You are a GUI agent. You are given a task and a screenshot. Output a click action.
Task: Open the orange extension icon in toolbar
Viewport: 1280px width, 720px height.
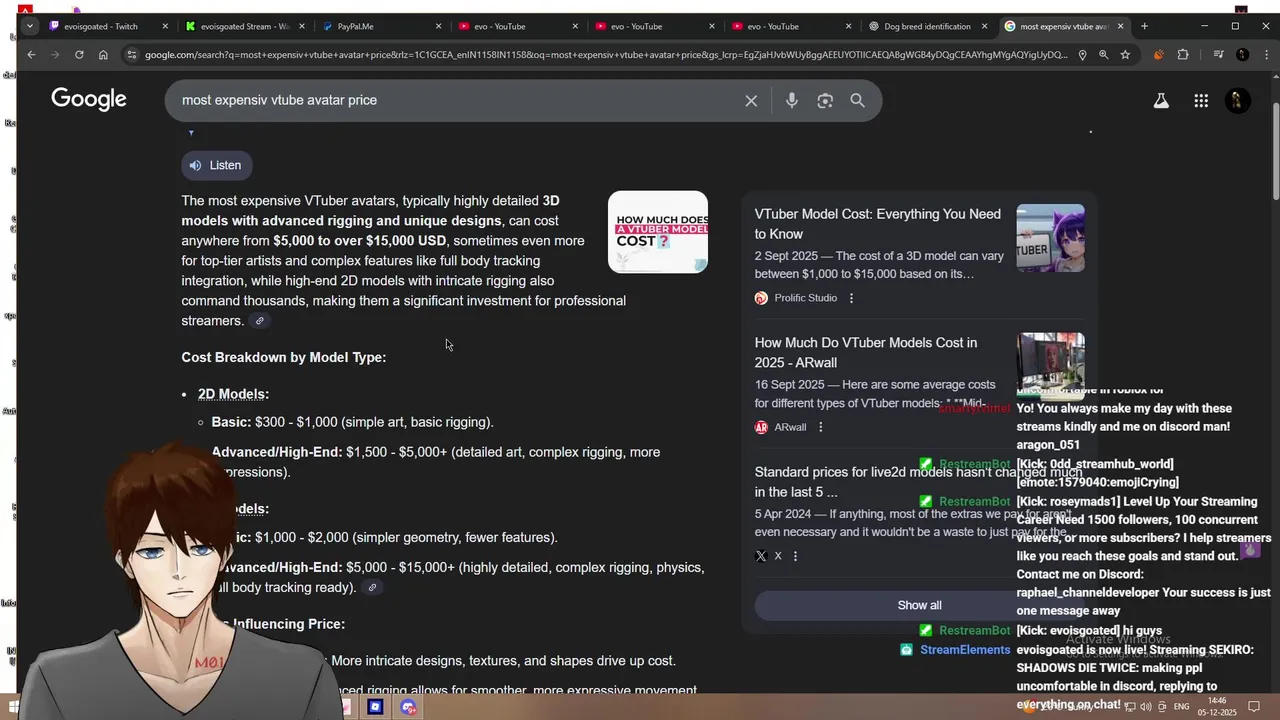coord(1159,55)
